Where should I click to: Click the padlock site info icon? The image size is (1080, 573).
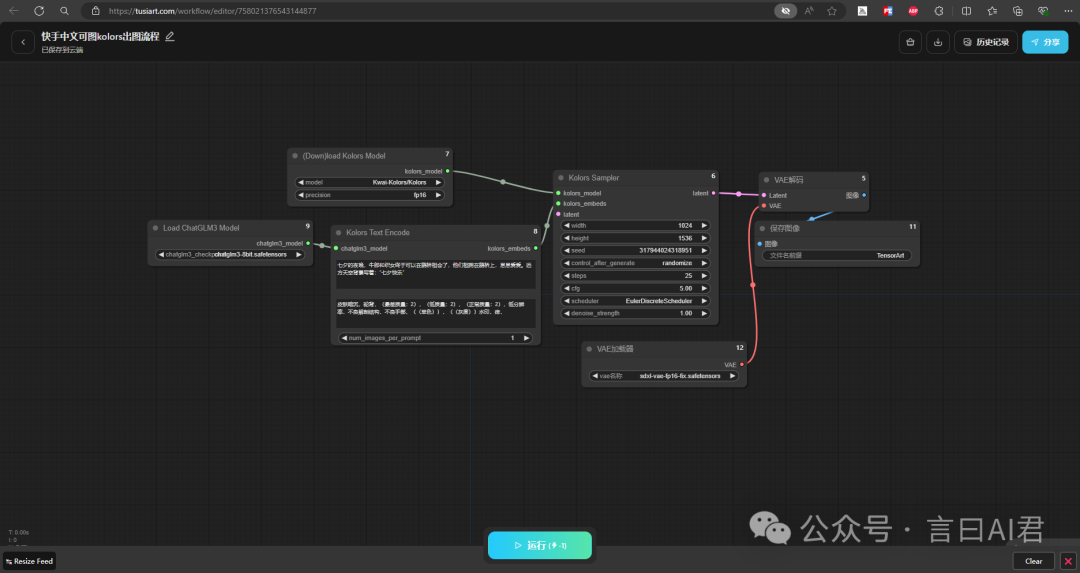(x=96, y=11)
